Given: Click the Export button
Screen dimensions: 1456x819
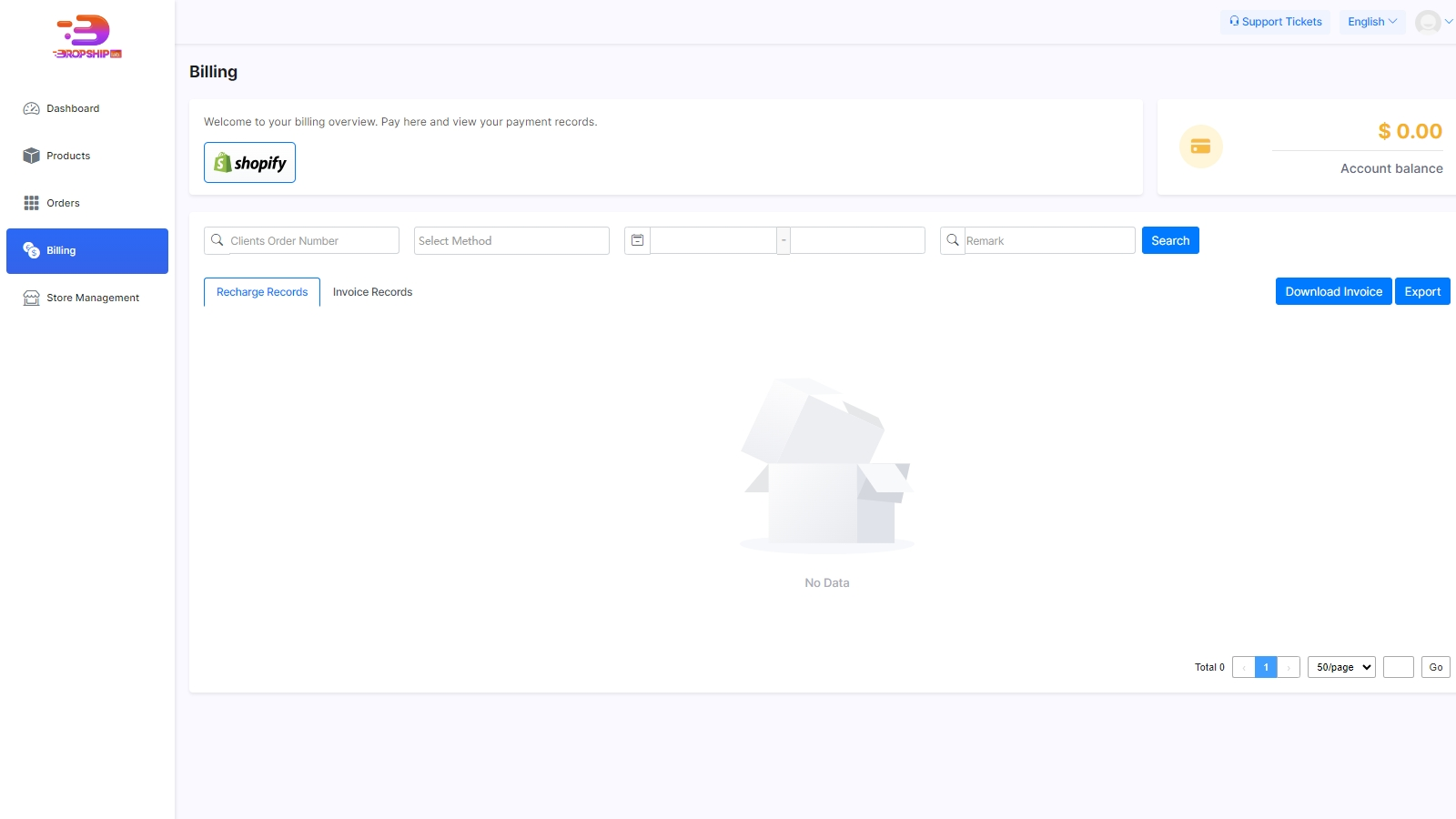Looking at the screenshot, I should (1422, 291).
